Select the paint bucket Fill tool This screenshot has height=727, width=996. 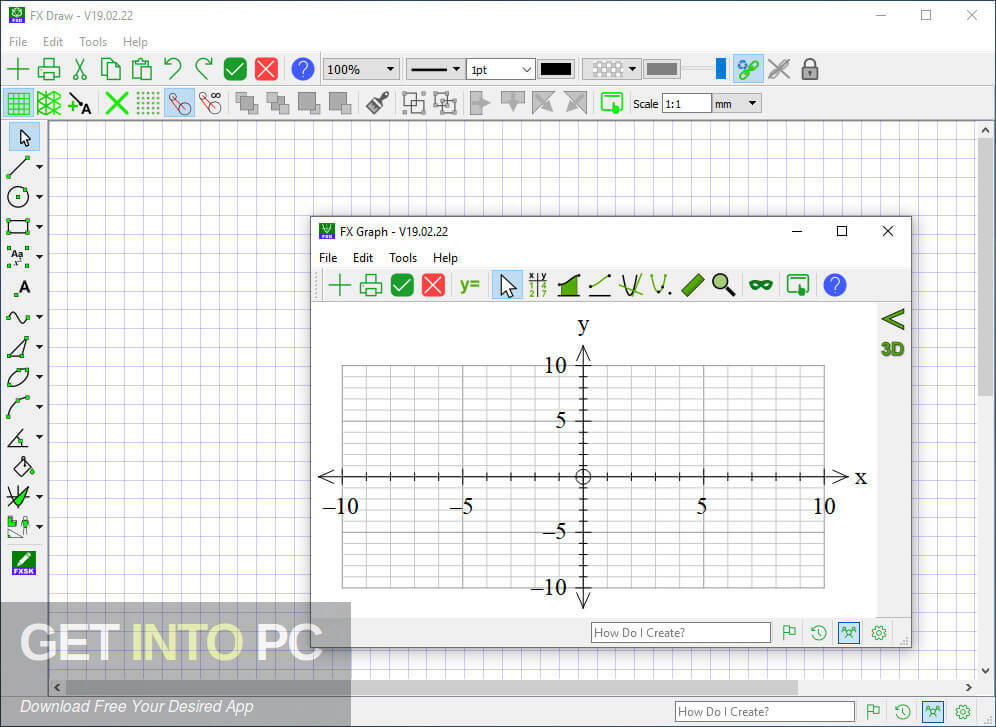(24, 467)
